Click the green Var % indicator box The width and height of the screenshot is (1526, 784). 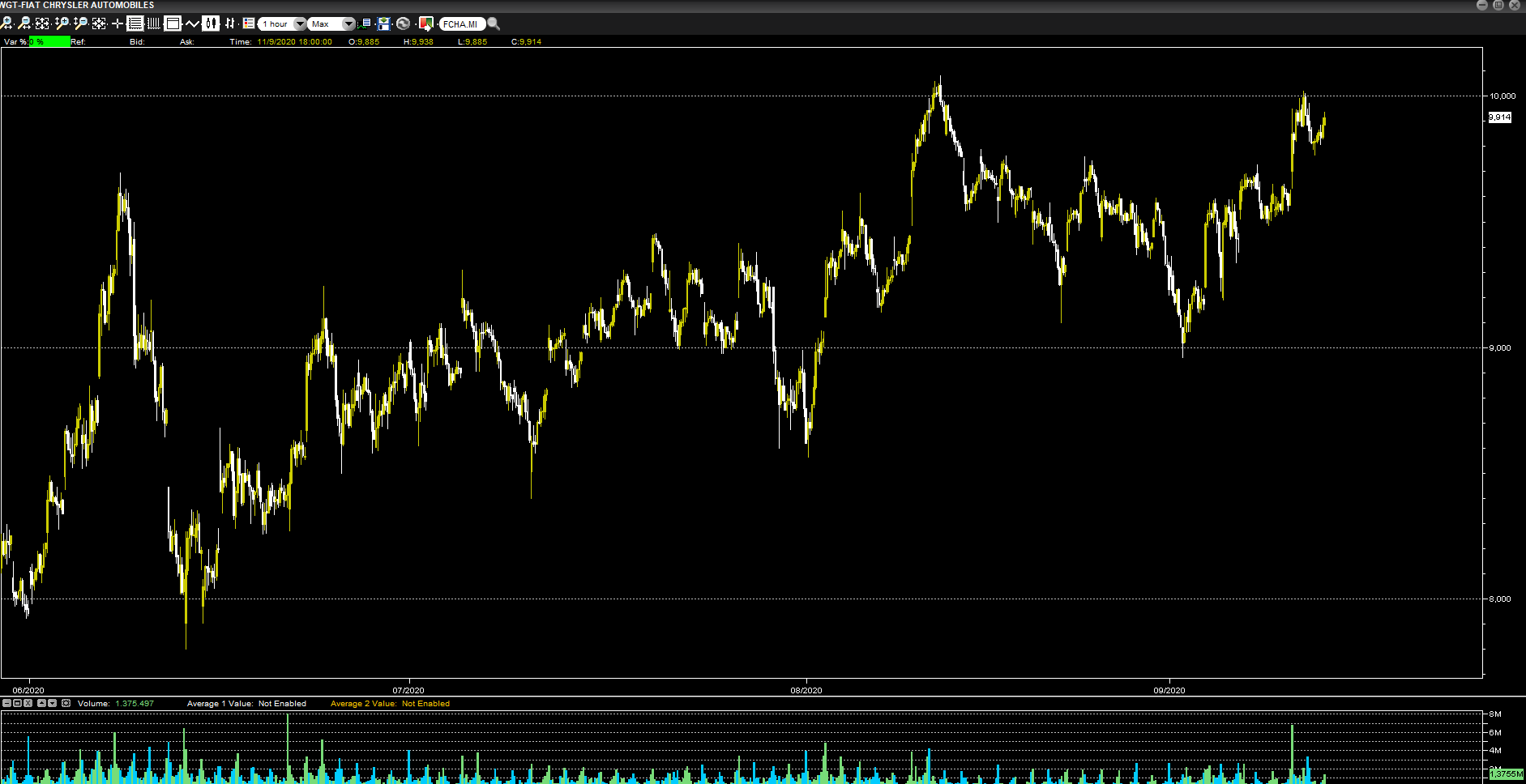pos(49,41)
